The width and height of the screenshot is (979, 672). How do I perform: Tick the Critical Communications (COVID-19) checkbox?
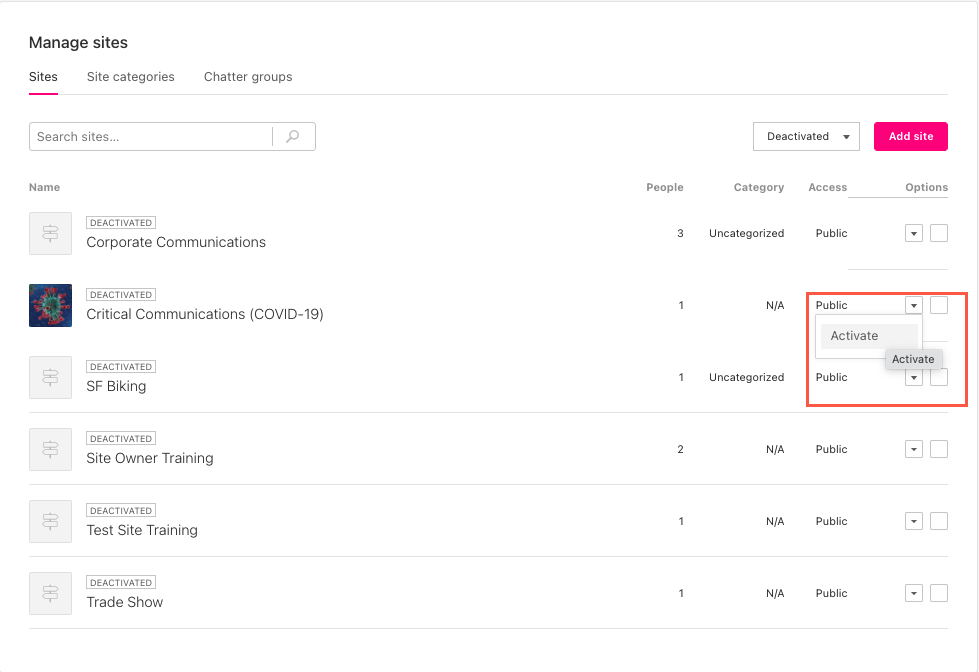coord(938,305)
